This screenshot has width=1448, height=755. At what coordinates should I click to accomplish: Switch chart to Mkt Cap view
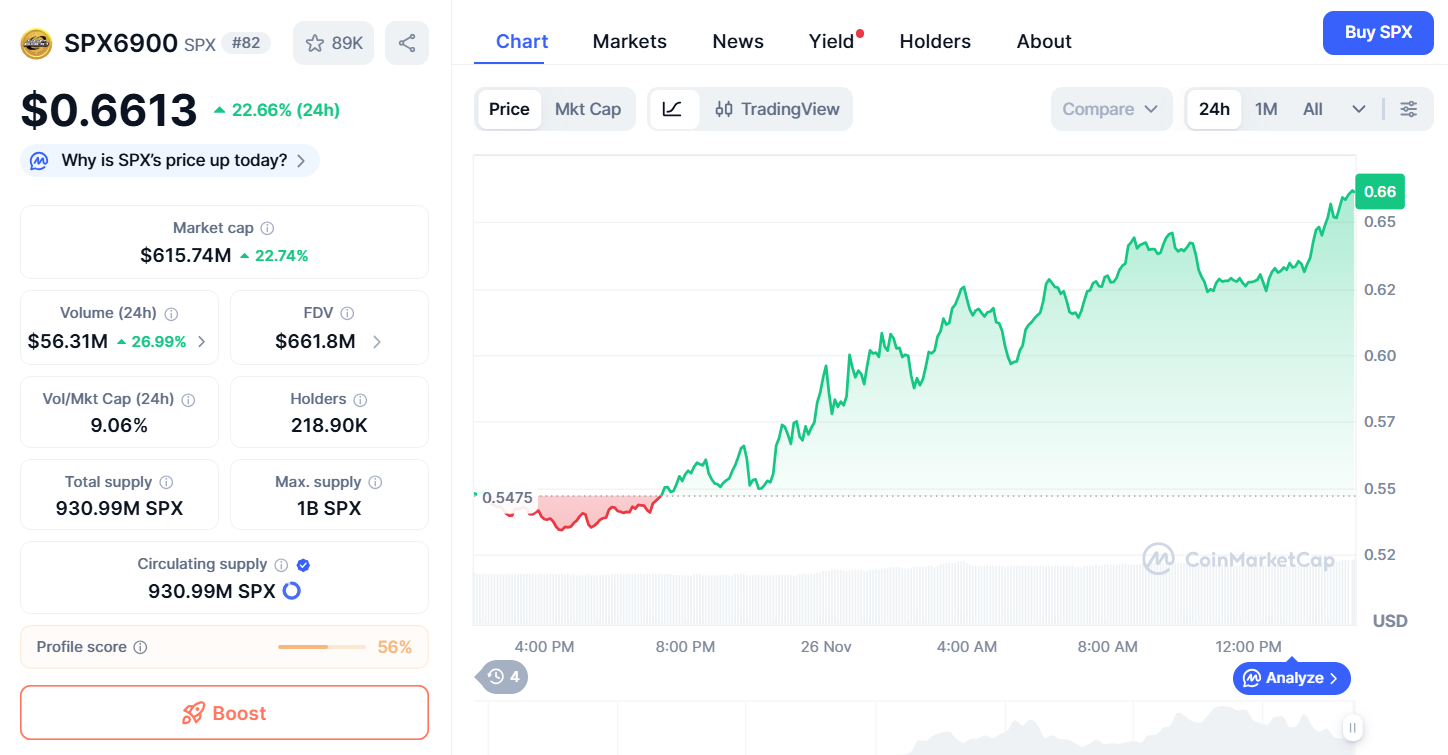tap(588, 109)
